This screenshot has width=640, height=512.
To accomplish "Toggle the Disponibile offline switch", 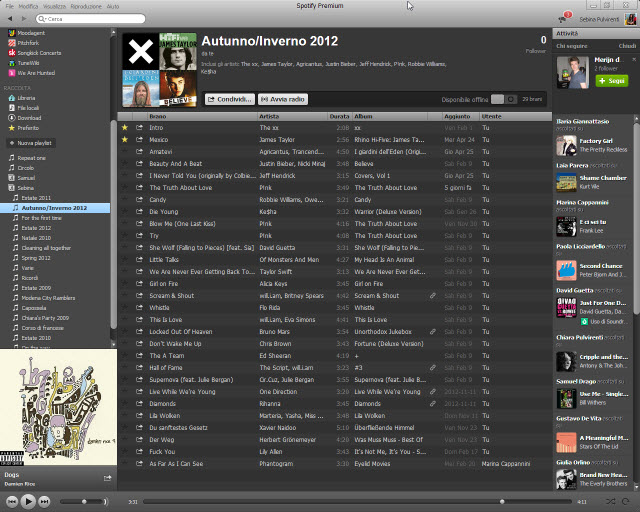I will pos(509,99).
